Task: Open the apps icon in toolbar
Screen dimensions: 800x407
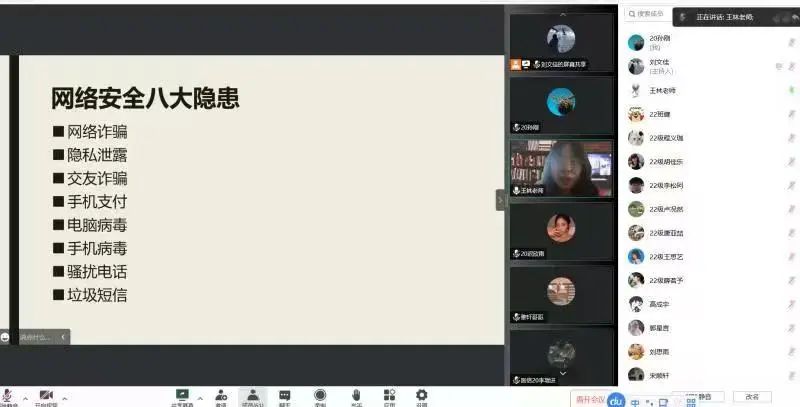Action: tap(389, 396)
